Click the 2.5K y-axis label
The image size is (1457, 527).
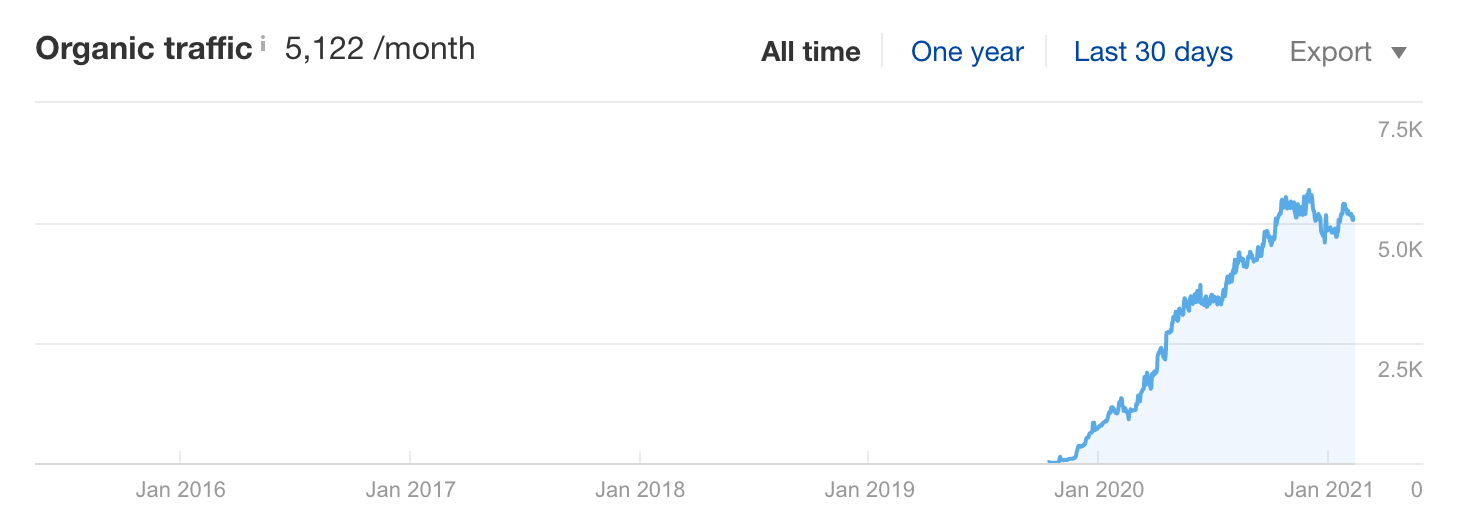[x=1399, y=370]
